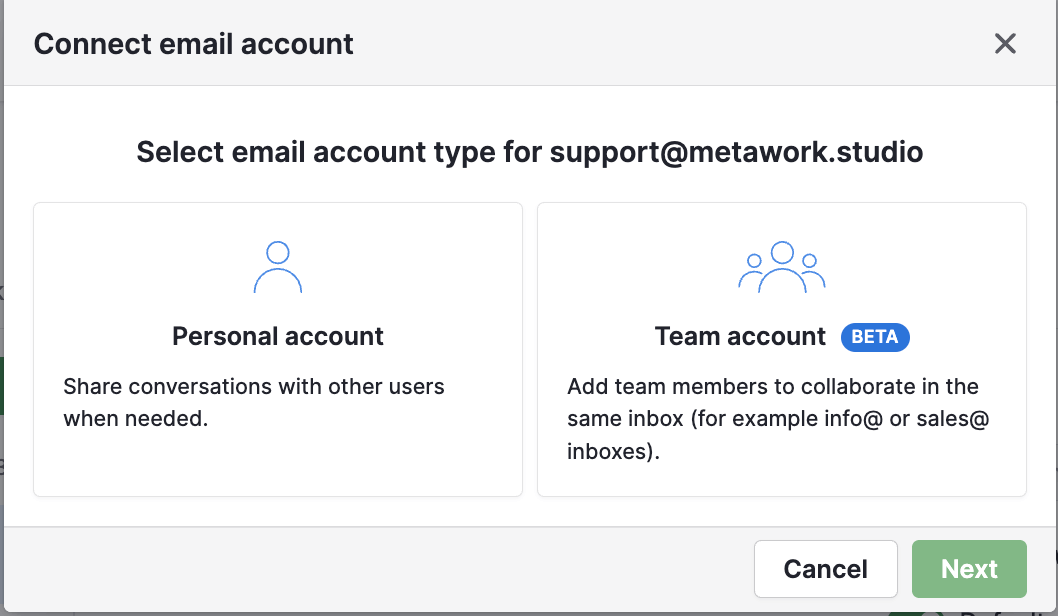
Task: Click 'Share conversations with other users' description
Action: pyautogui.click(x=254, y=386)
